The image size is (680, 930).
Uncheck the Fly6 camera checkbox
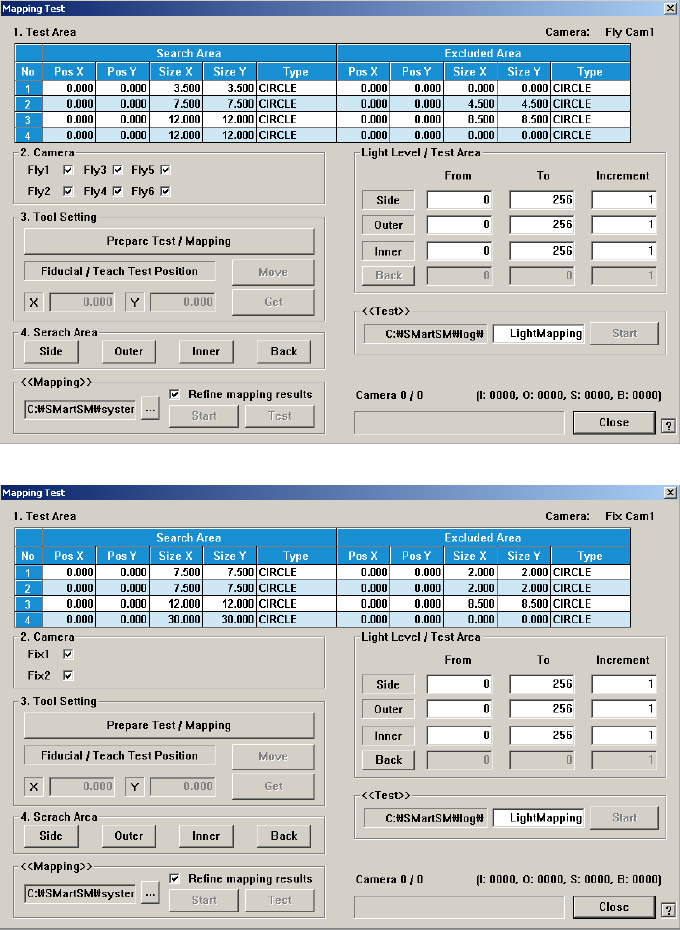166,191
